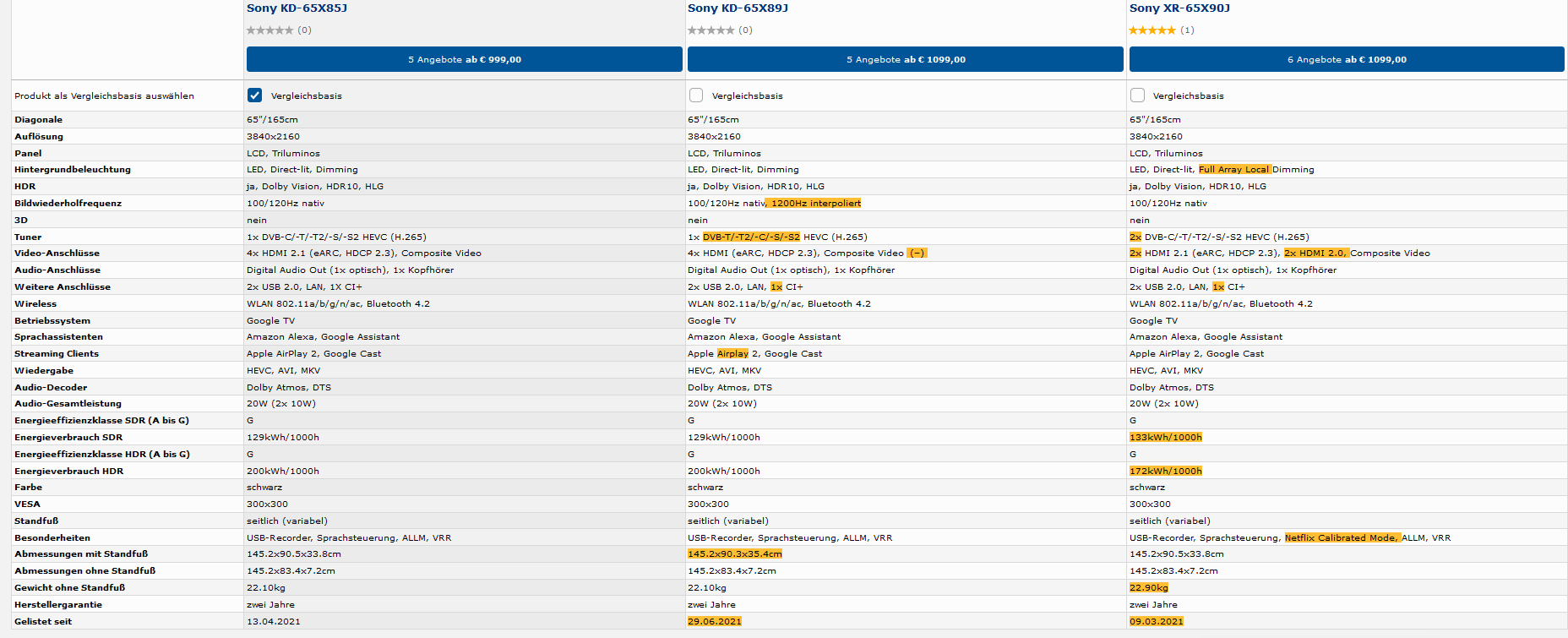The width and height of the screenshot is (1568, 638).
Task: Check Vergleichsbasis for Sony KD-65X89J
Action: [695, 95]
